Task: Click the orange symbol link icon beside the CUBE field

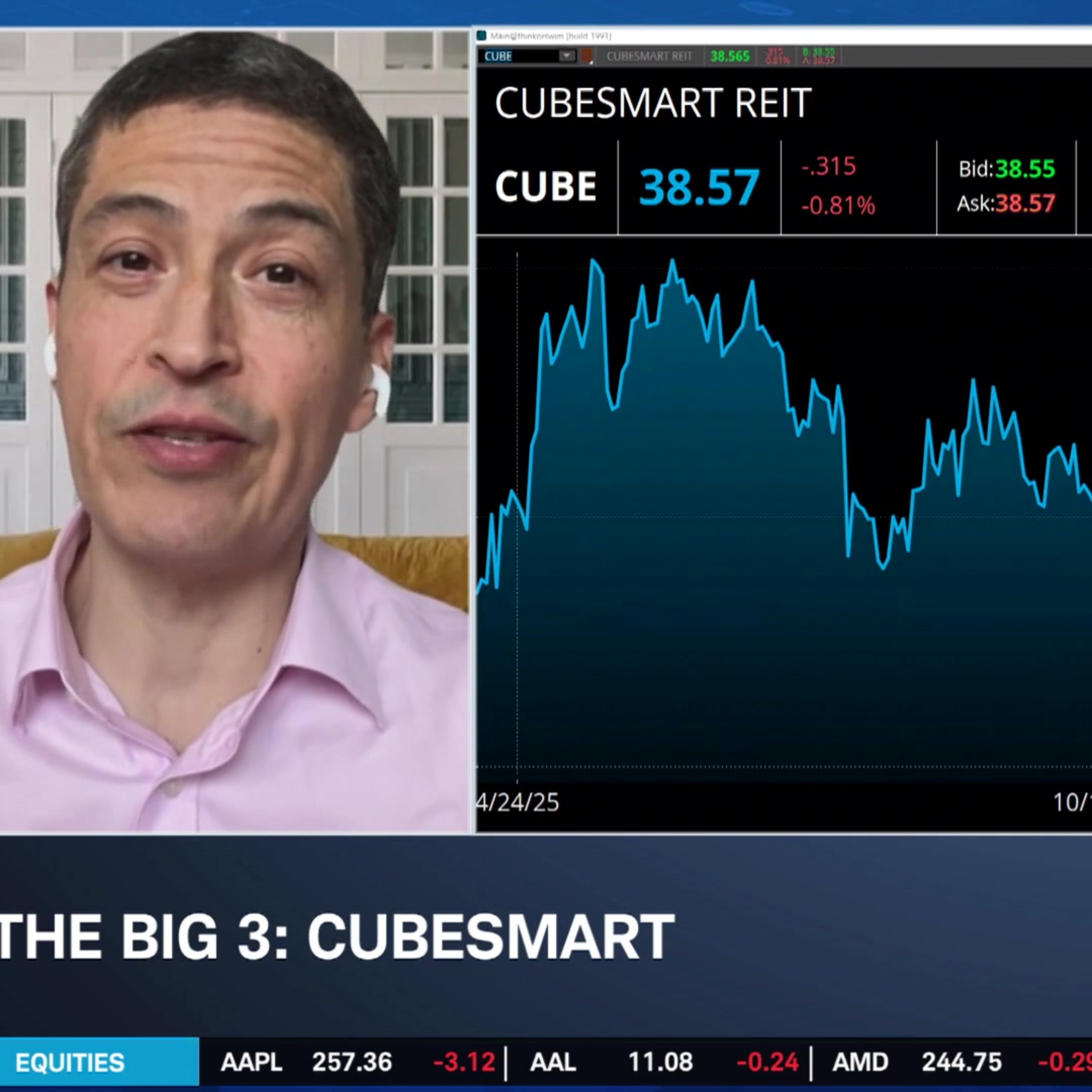Action: [587, 56]
